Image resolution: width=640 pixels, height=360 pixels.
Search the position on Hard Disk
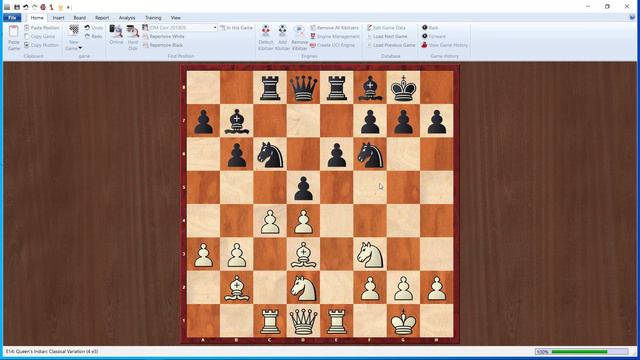[133, 38]
